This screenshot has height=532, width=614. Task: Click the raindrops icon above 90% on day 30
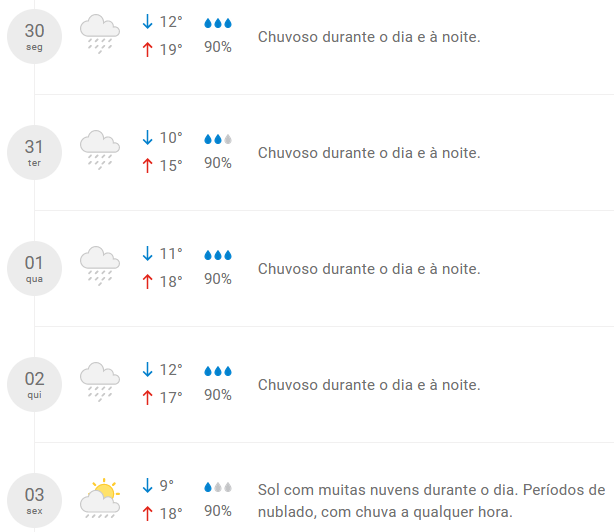[218, 23]
